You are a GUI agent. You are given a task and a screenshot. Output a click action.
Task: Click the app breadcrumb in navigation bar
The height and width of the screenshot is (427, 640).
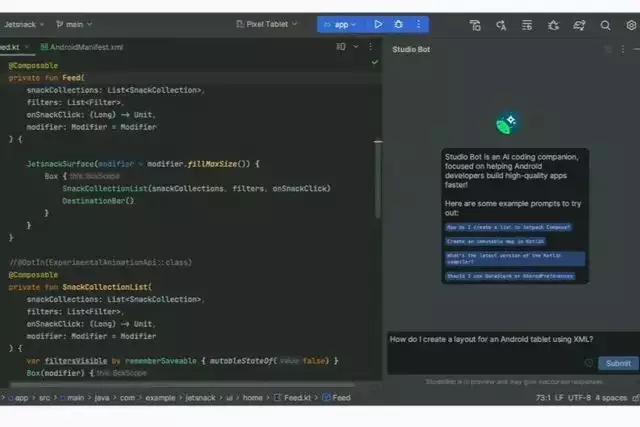18,398
